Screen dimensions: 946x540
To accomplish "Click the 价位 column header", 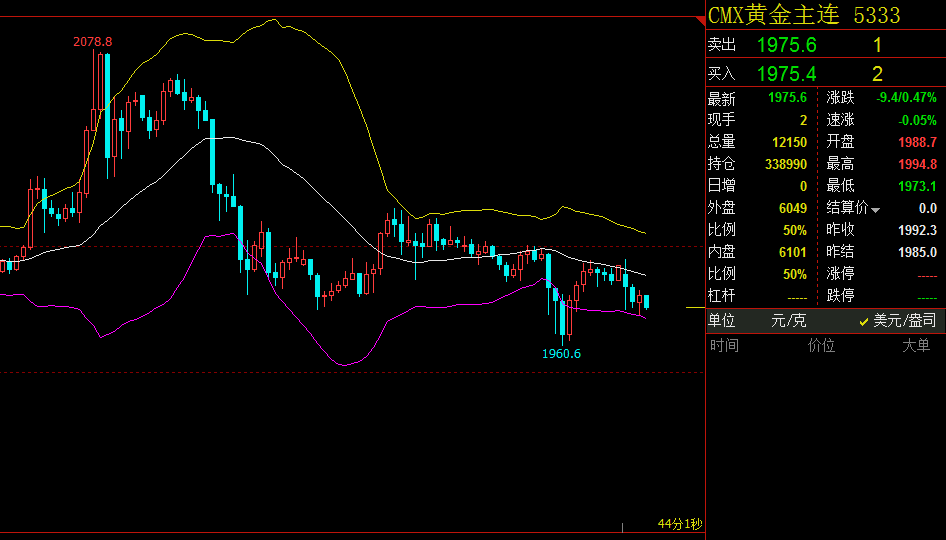I will 821,345.
